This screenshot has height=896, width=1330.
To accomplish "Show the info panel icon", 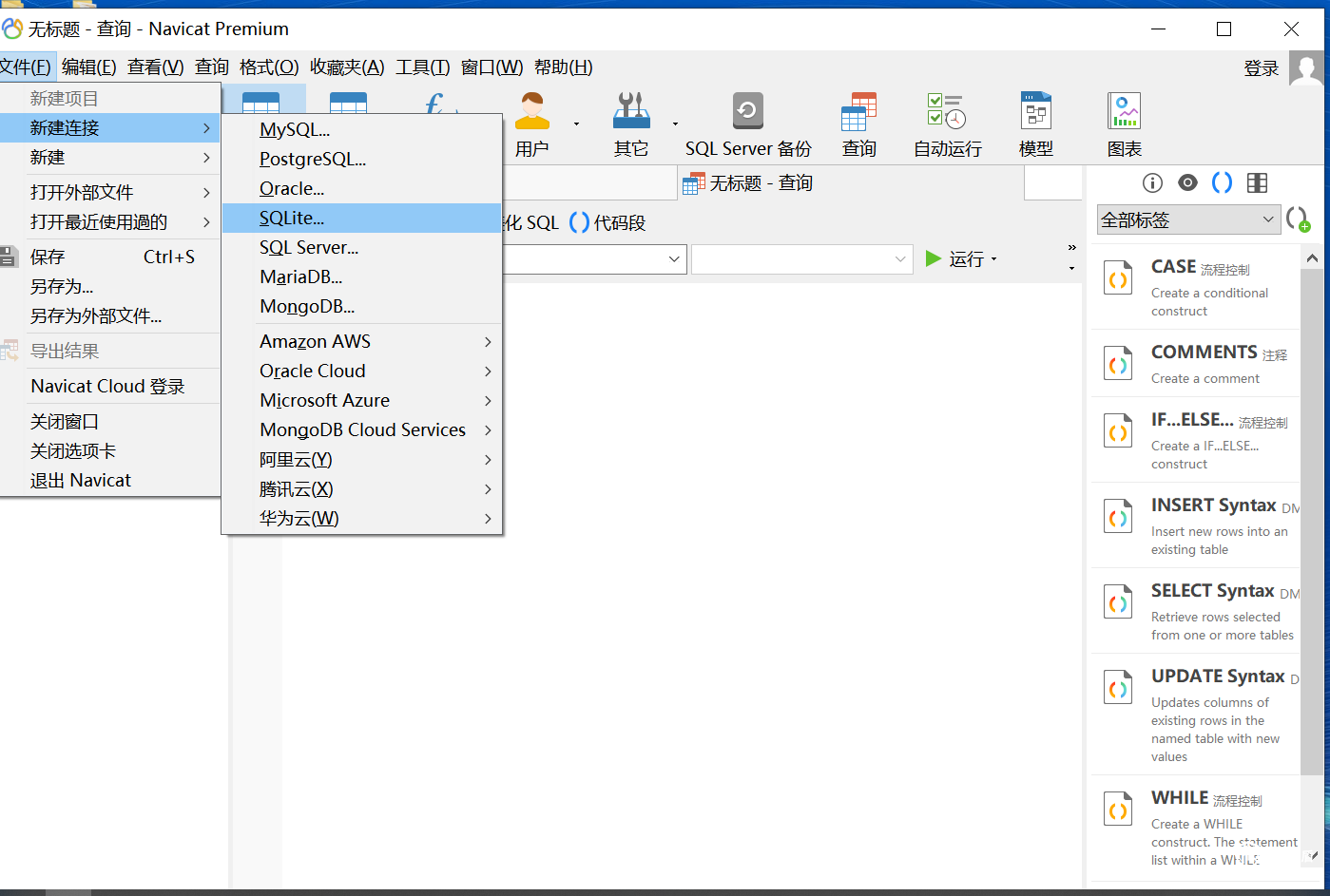I will (1152, 183).
